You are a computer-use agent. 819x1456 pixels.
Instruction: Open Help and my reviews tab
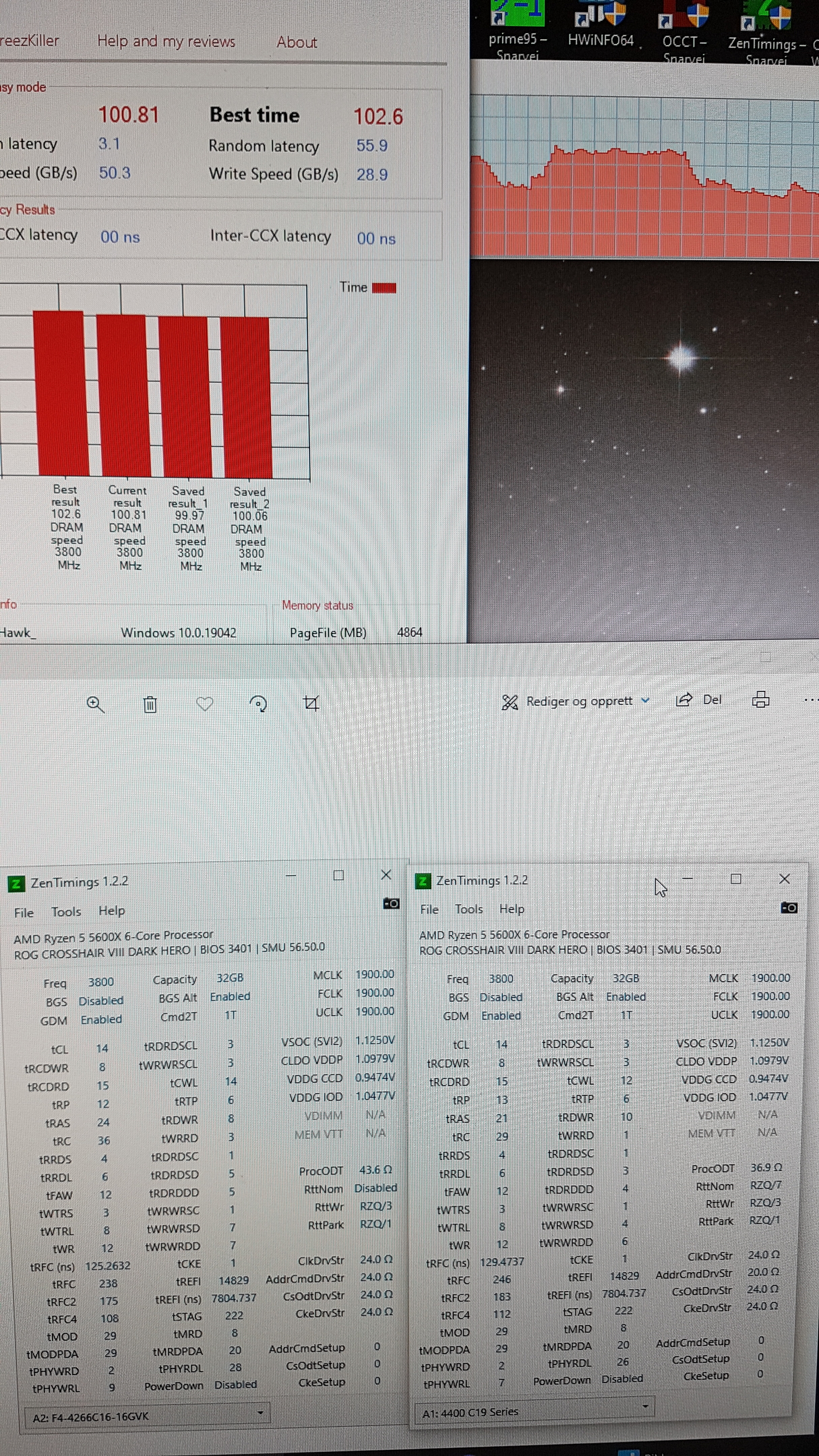[x=166, y=41]
